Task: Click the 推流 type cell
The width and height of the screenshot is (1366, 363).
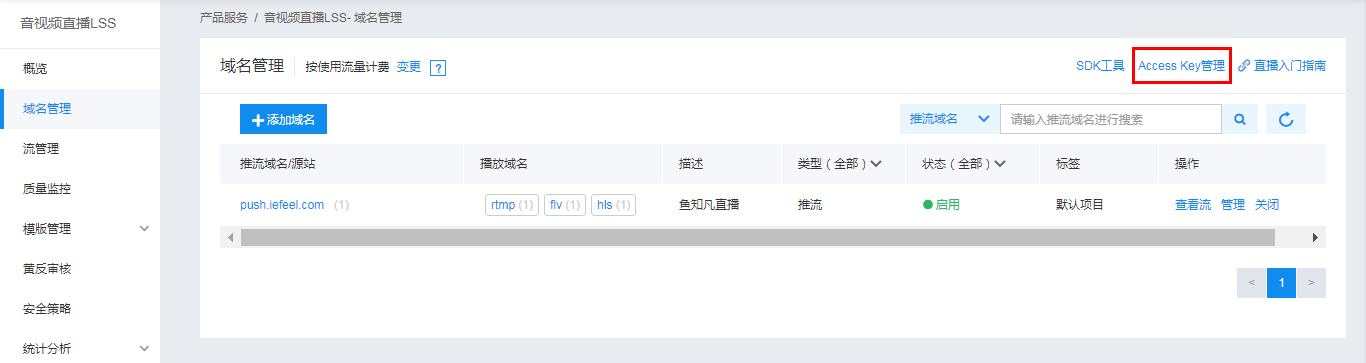Action: coord(809,205)
